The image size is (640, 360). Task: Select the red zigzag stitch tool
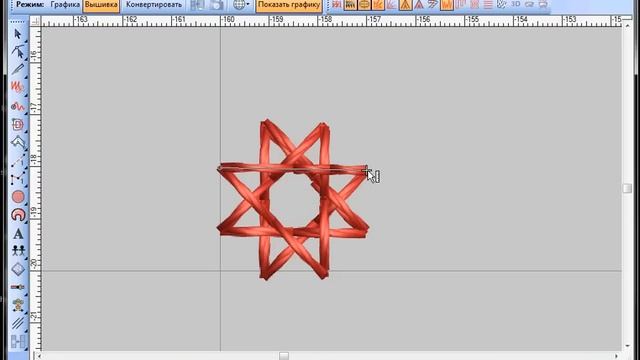(18, 87)
